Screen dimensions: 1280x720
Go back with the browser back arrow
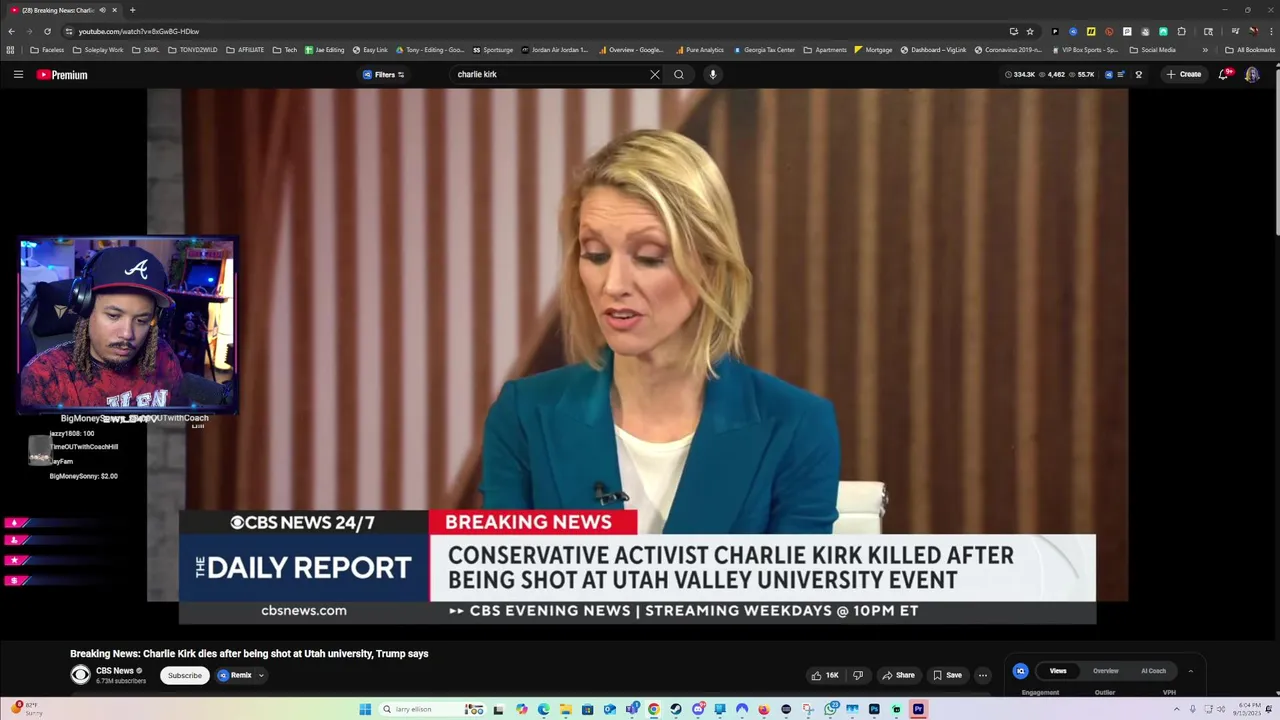pos(11,31)
